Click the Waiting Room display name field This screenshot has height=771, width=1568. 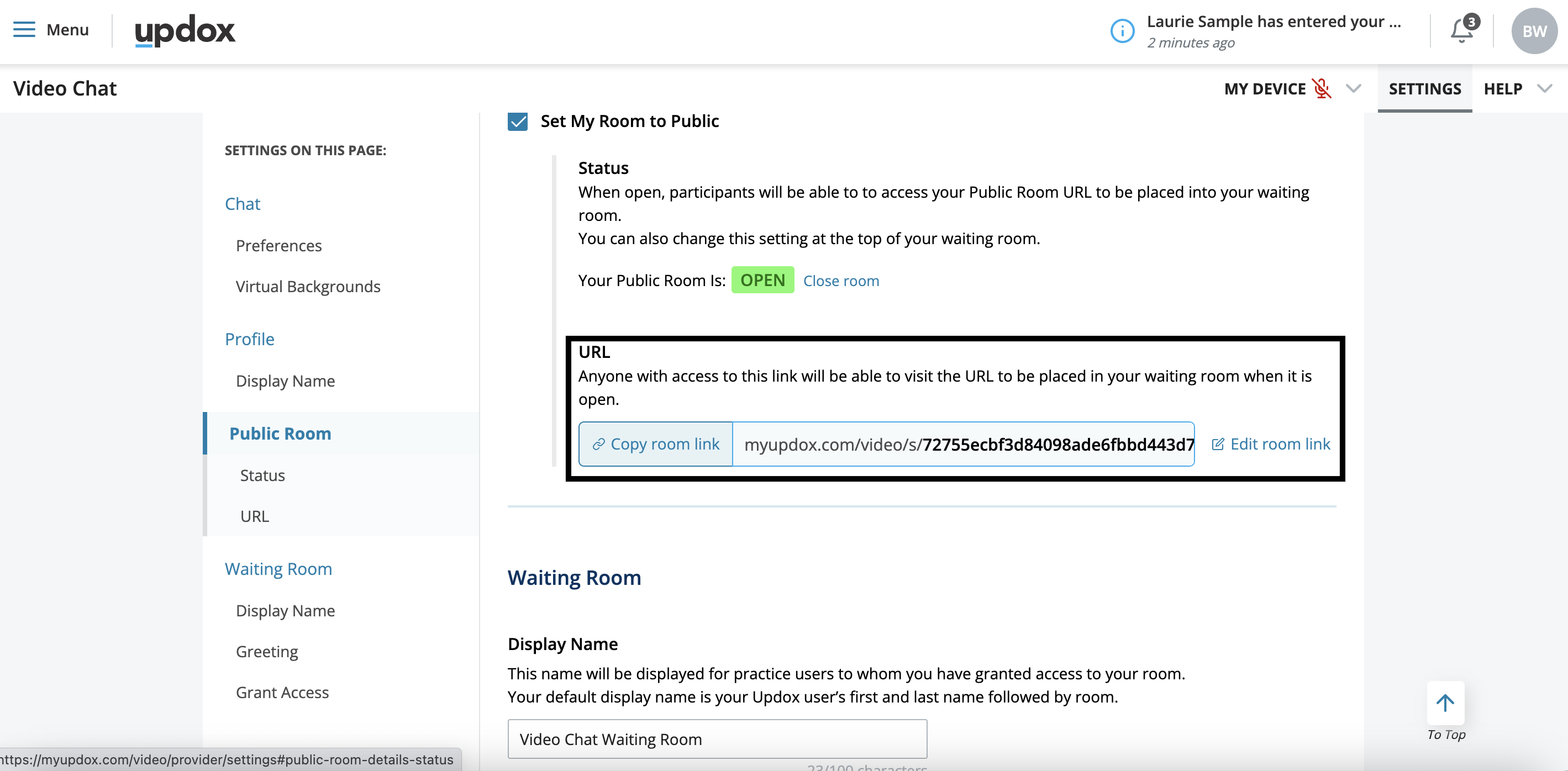click(717, 739)
